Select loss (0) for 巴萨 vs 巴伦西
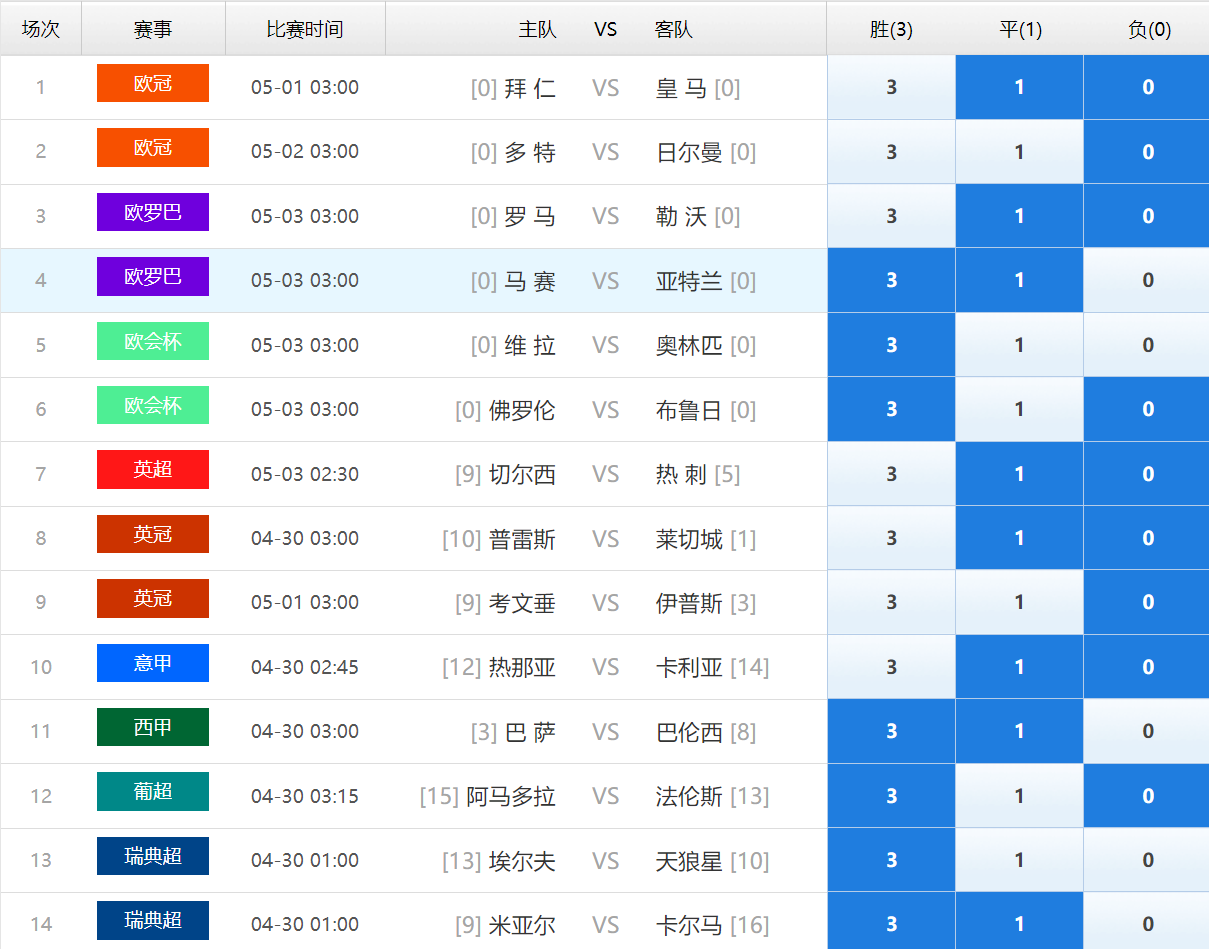Screen dimensions: 1209x949 tap(1147, 731)
